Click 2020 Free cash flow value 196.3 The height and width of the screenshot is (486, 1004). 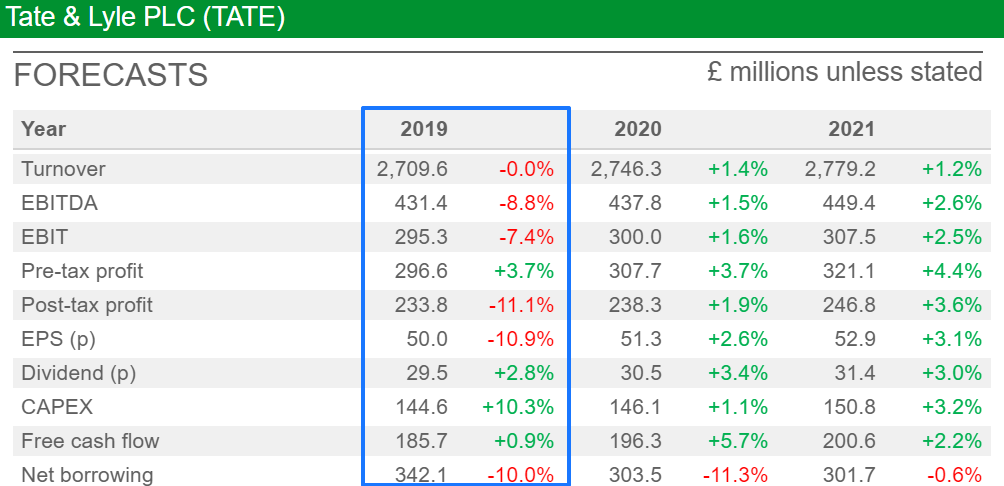[x=635, y=441]
